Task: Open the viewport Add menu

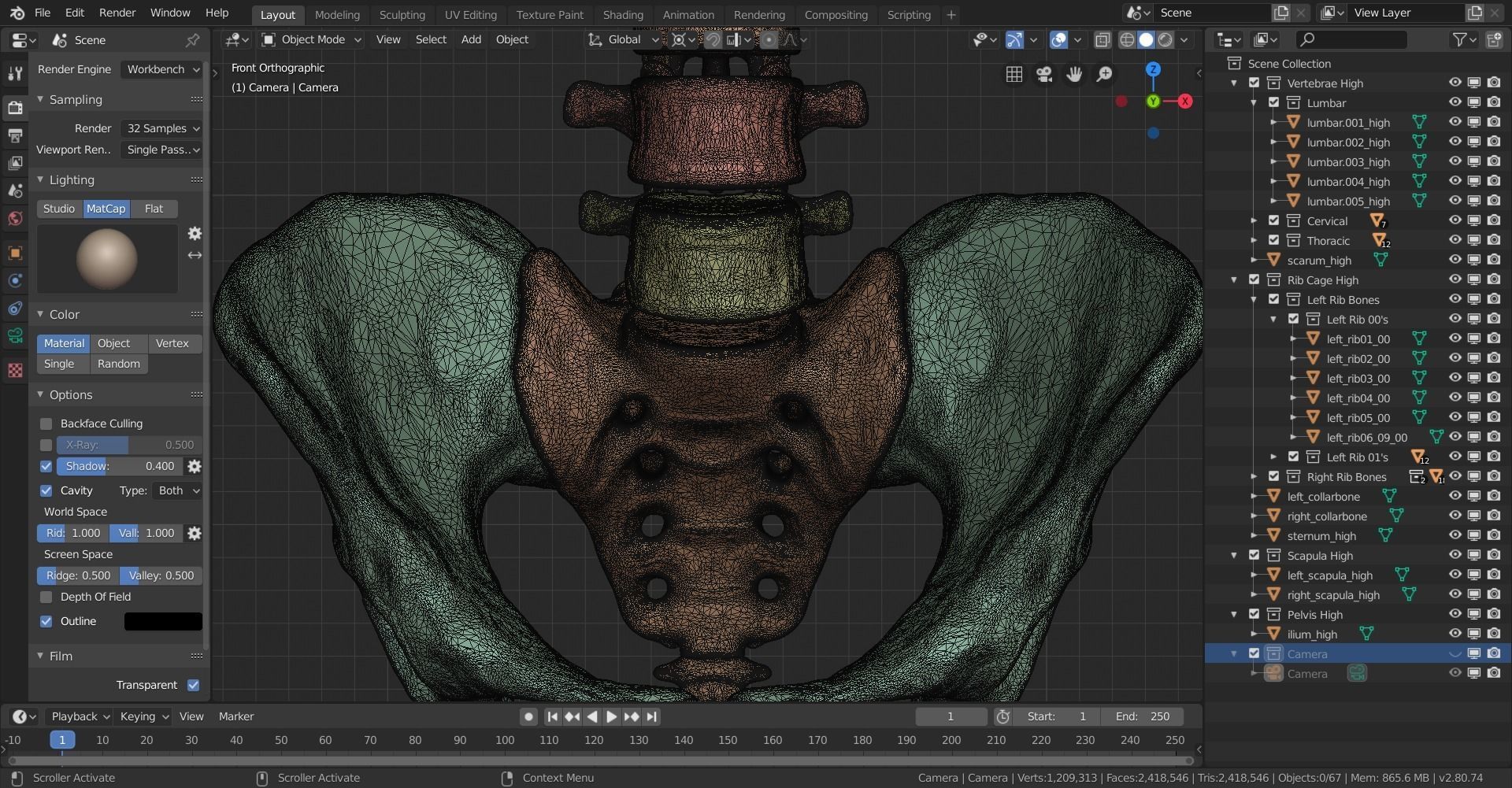Action: coord(471,39)
